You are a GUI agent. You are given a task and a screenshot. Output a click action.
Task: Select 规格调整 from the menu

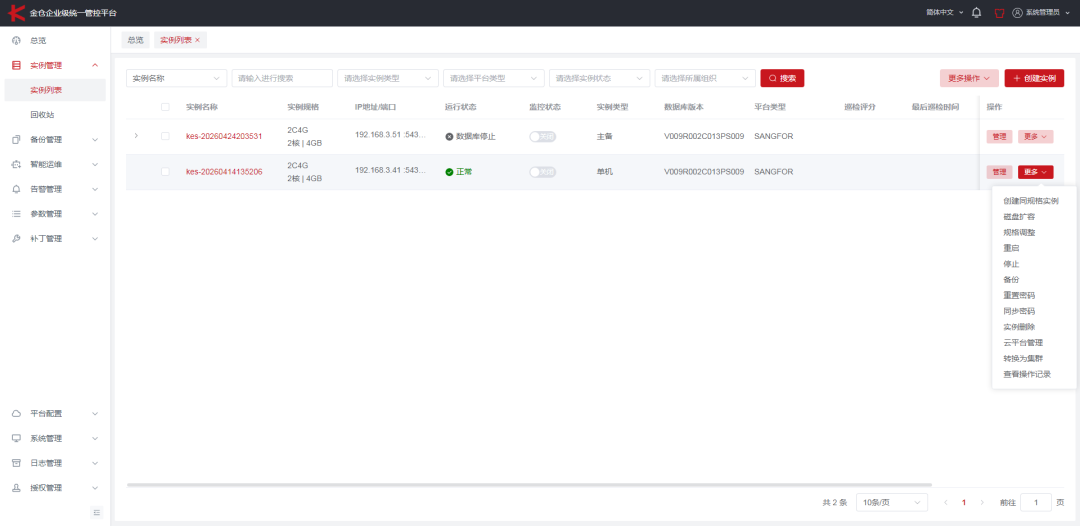[1019, 233]
